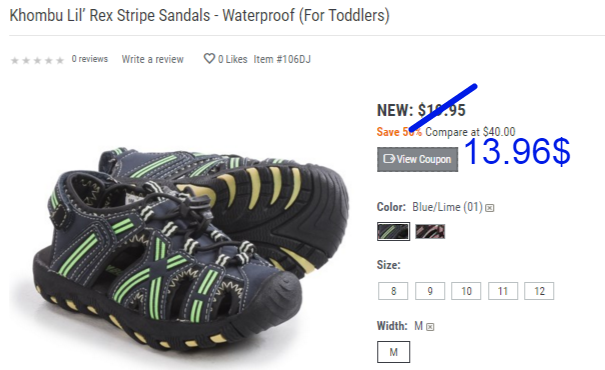Select the Blue/Lime color swatch

tap(394, 231)
